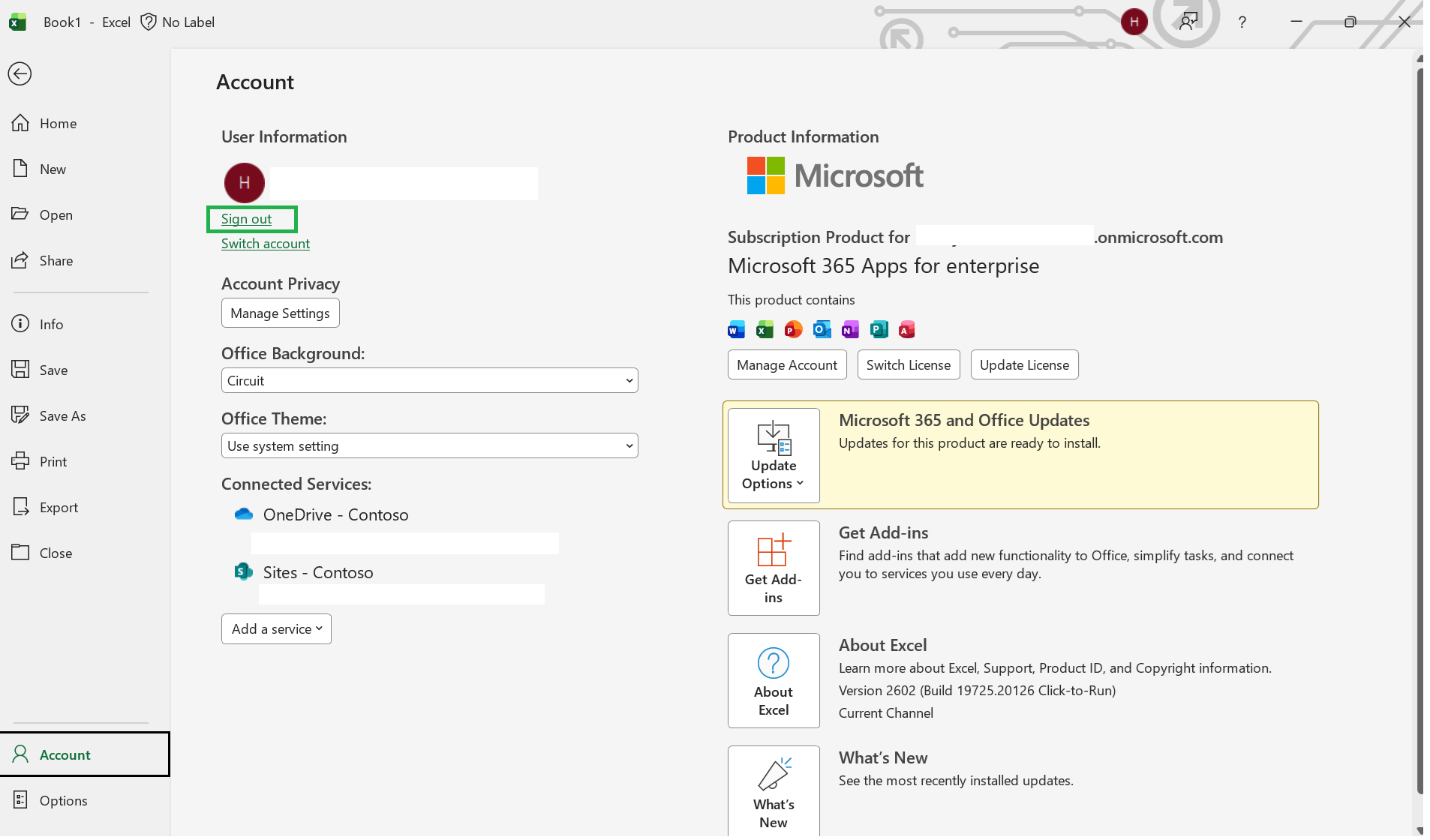Click the back arrow to return to workbook
The height and width of the screenshot is (840, 1430).
click(x=20, y=73)
